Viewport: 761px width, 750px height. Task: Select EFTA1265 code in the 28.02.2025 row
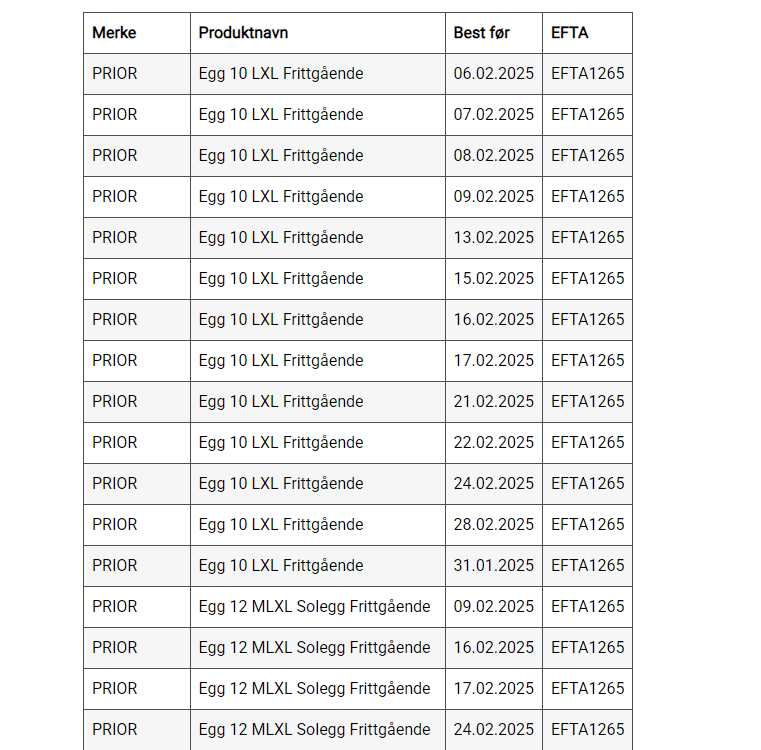pos(588,525)
